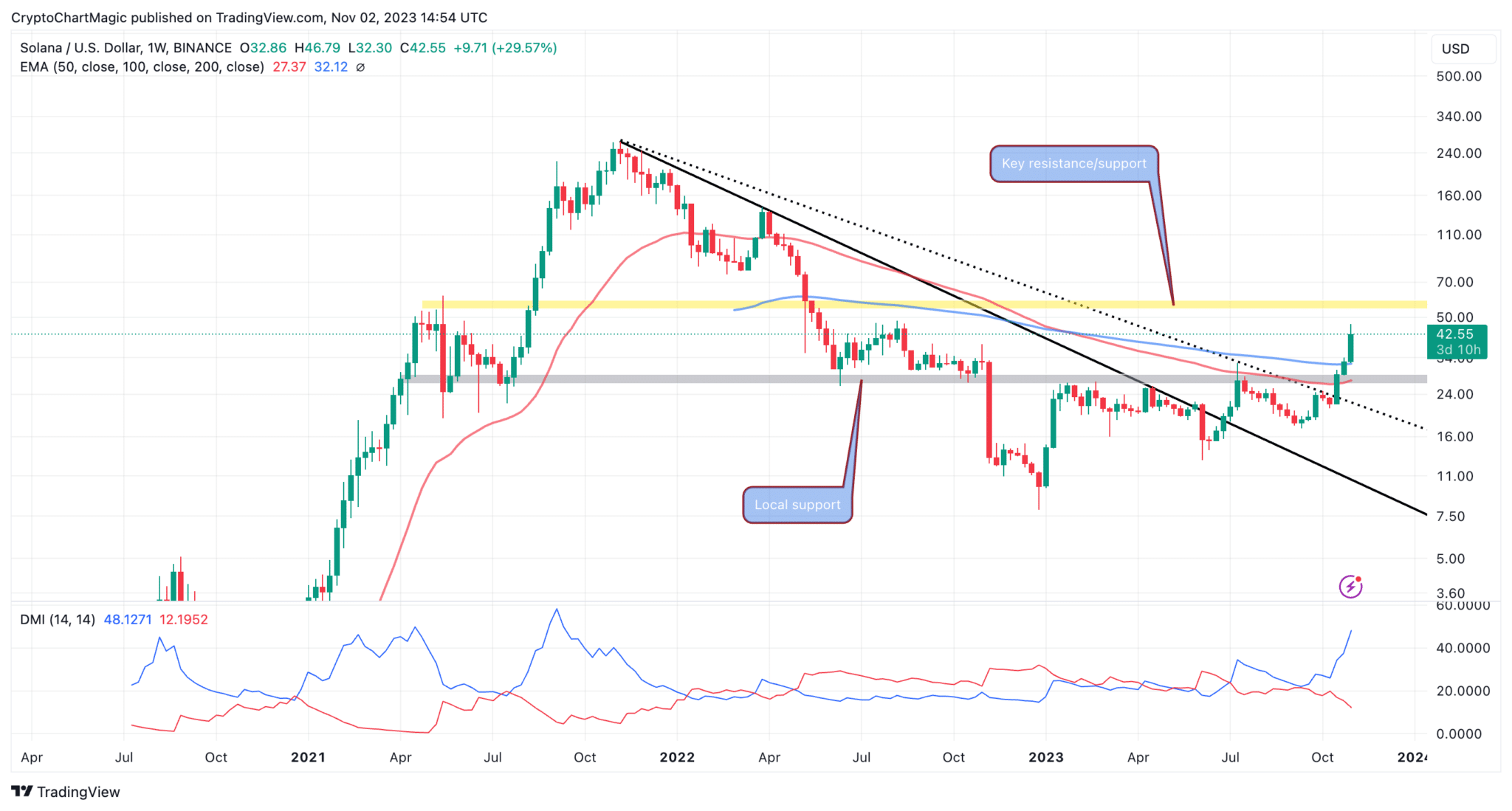Click the DMI value 48.1271

point(128,620)
